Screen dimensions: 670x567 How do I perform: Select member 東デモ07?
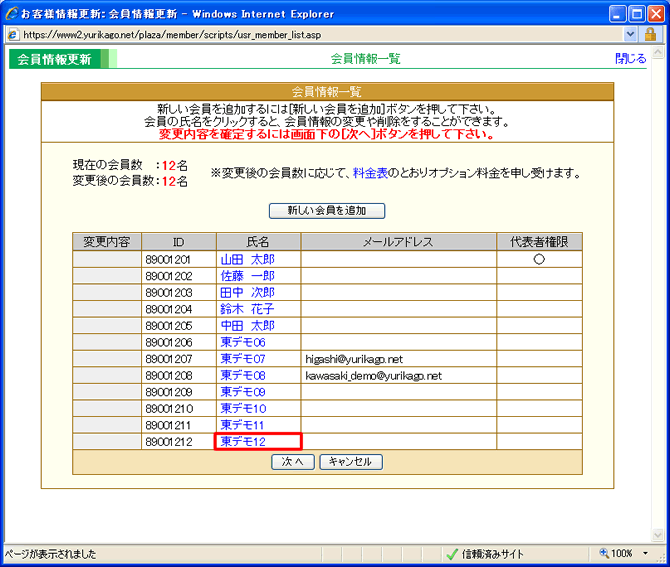(x=243, y=359)
